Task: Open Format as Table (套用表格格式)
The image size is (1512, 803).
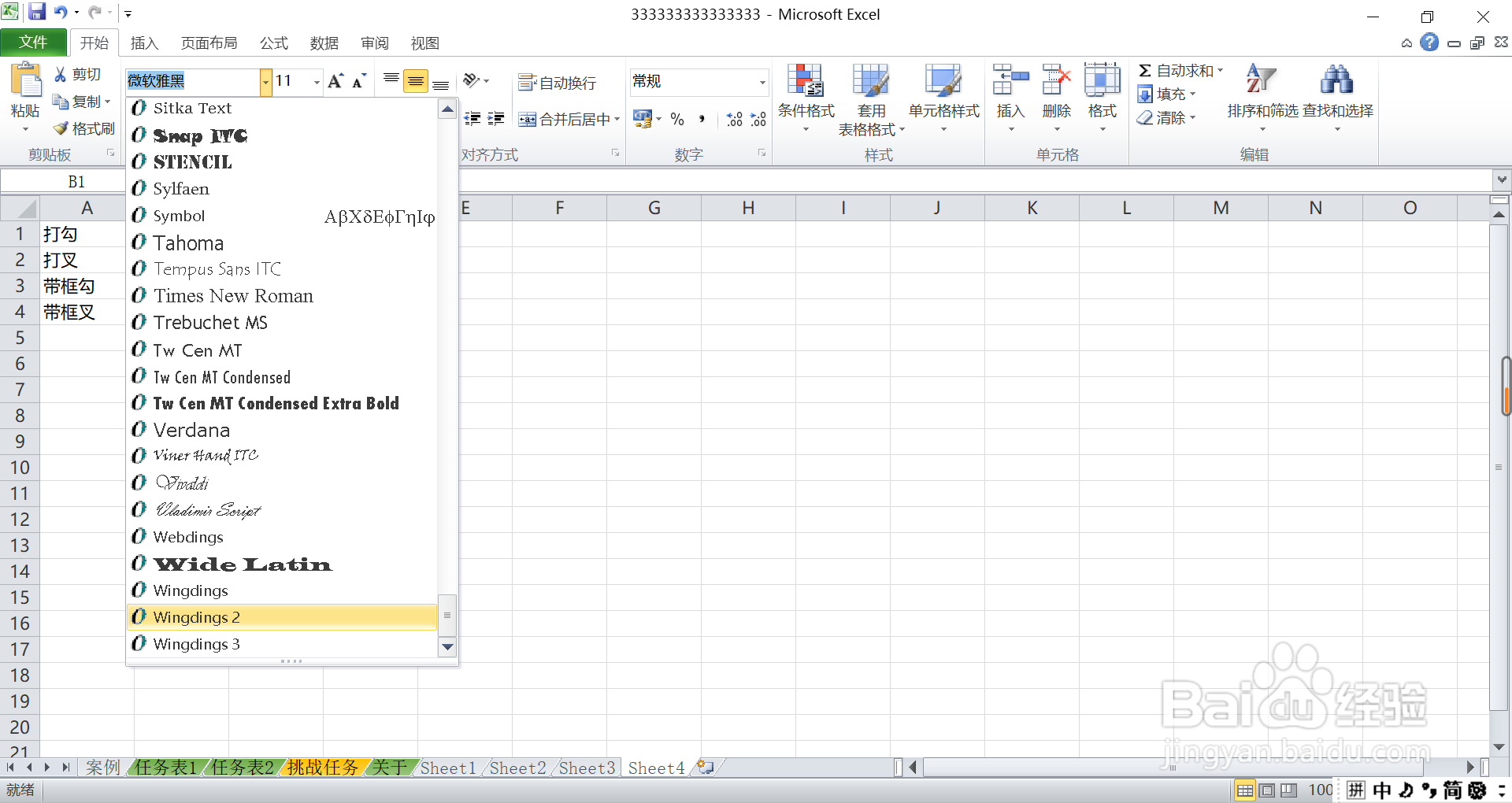Action: pos(871,100)
